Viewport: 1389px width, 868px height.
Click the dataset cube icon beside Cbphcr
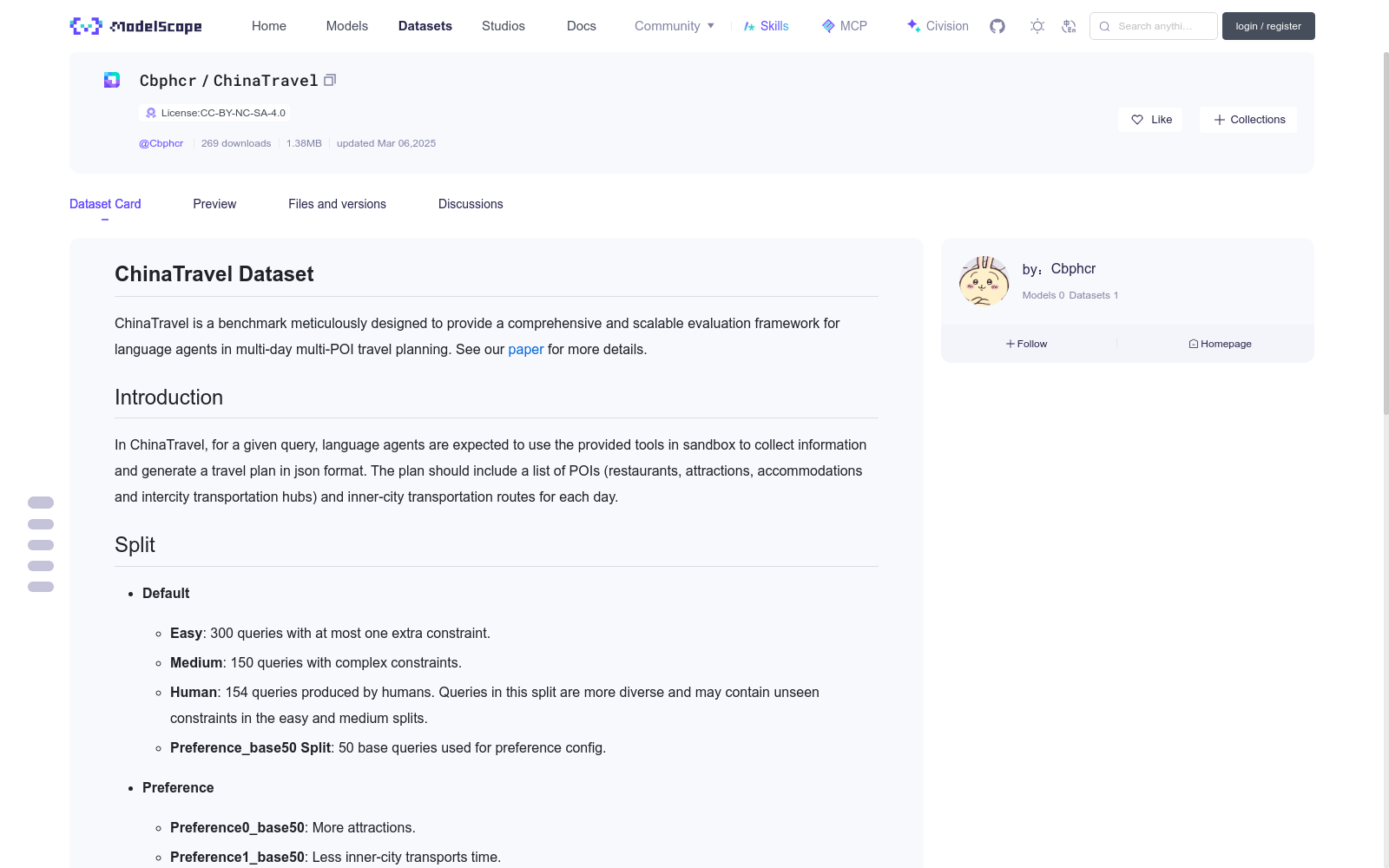tap(112, 80)
